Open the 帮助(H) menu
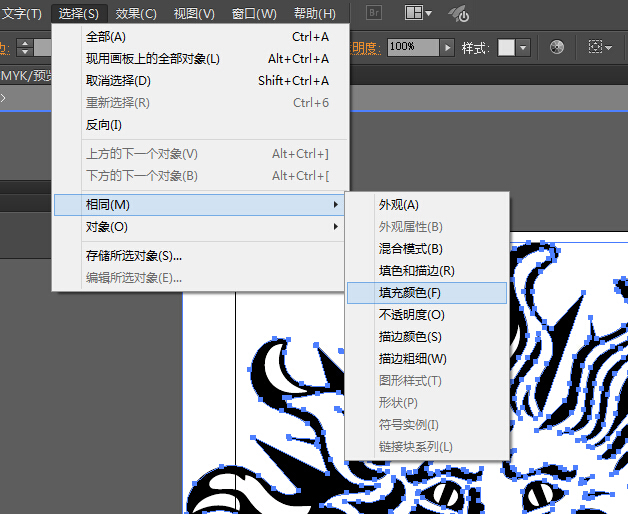 click(315, 14)
